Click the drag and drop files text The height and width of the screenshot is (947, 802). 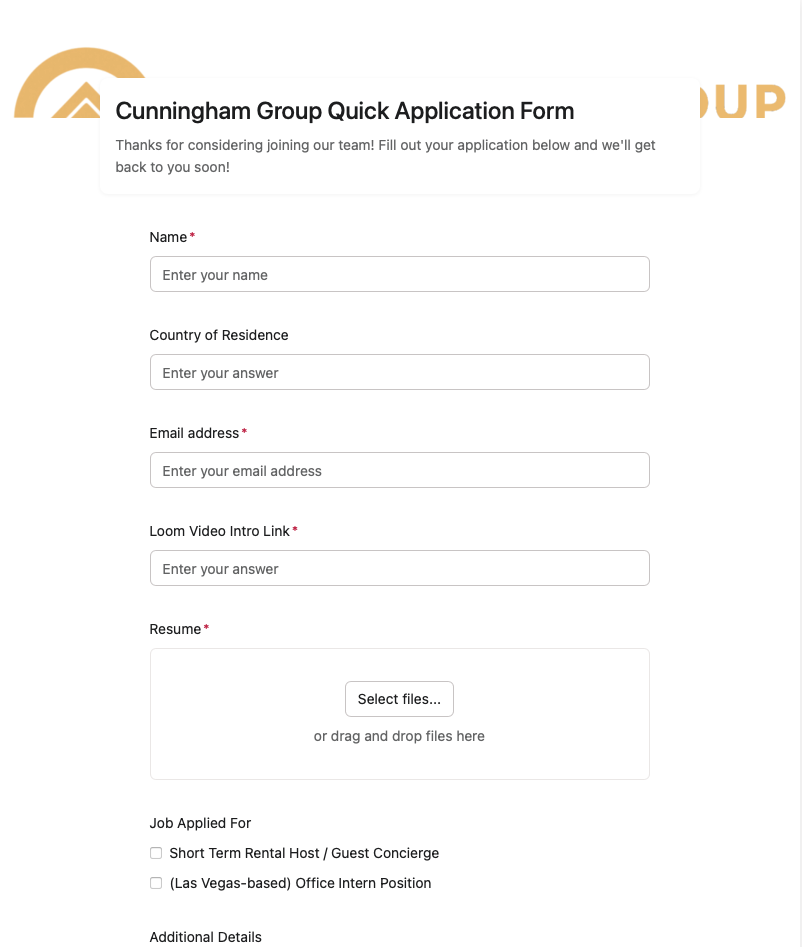coord(399,736)
